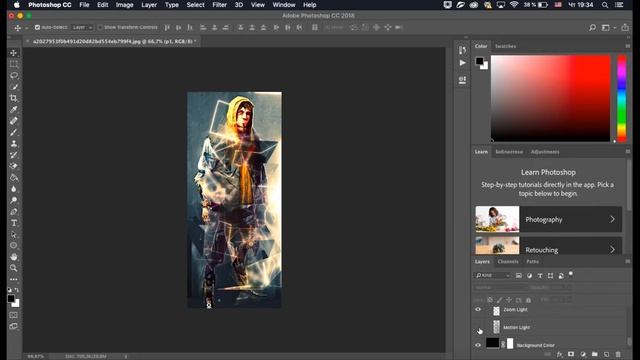The height and width of the screenshot is (360, 640).
Task: Pick a color in the color field
Action: click(550, 98)
